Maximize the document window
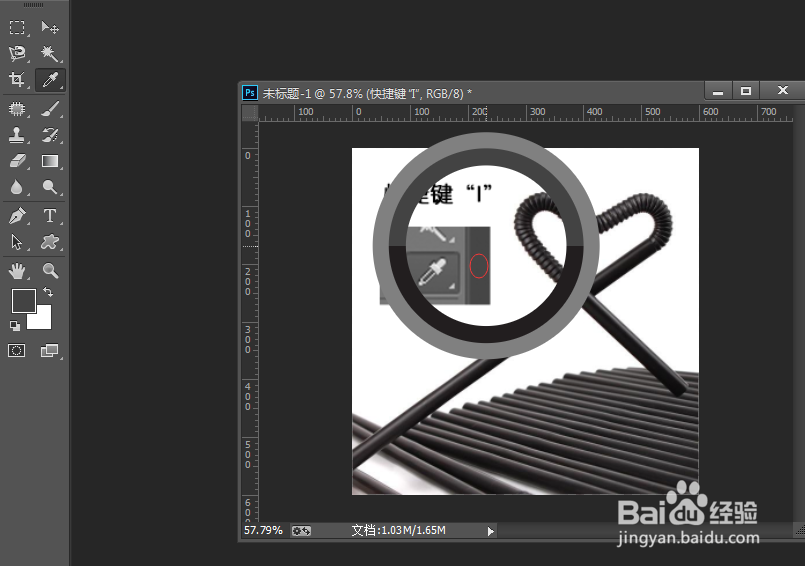 (746, 91)
